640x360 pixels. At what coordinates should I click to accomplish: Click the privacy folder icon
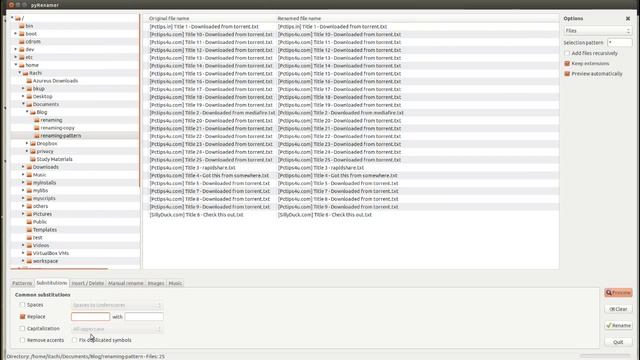pyautogui.click(x=33, y=151)
